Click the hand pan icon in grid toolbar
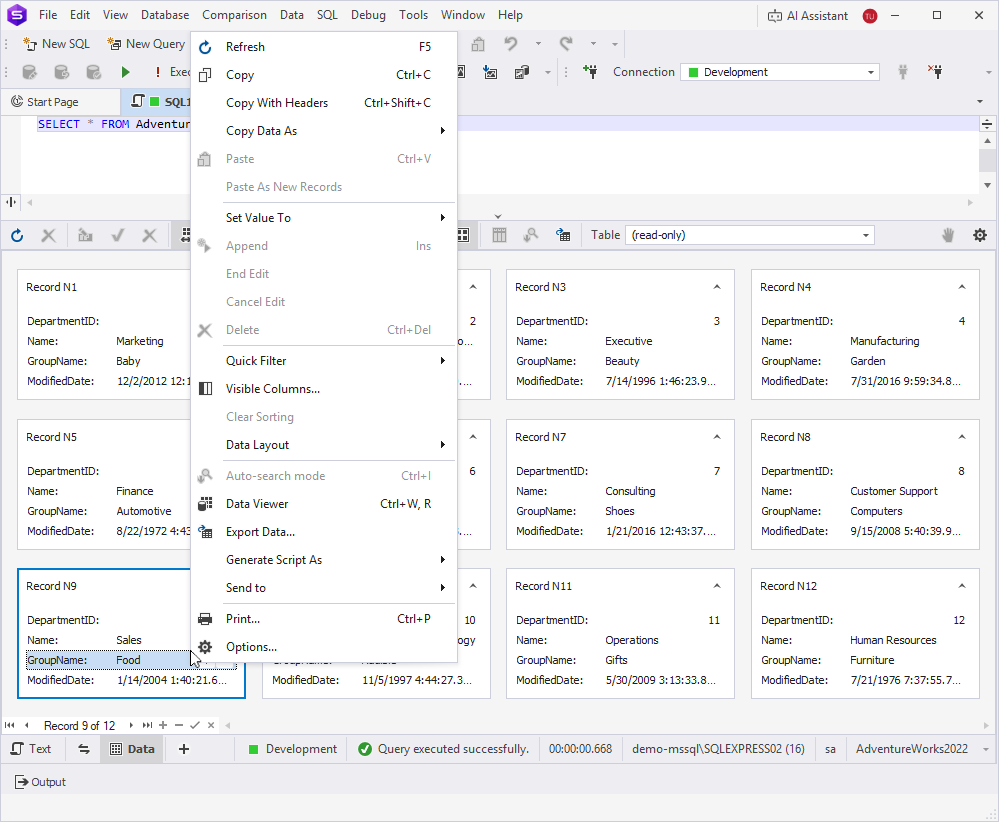Viewport: 999px width, 822px height. coord(947,235)
